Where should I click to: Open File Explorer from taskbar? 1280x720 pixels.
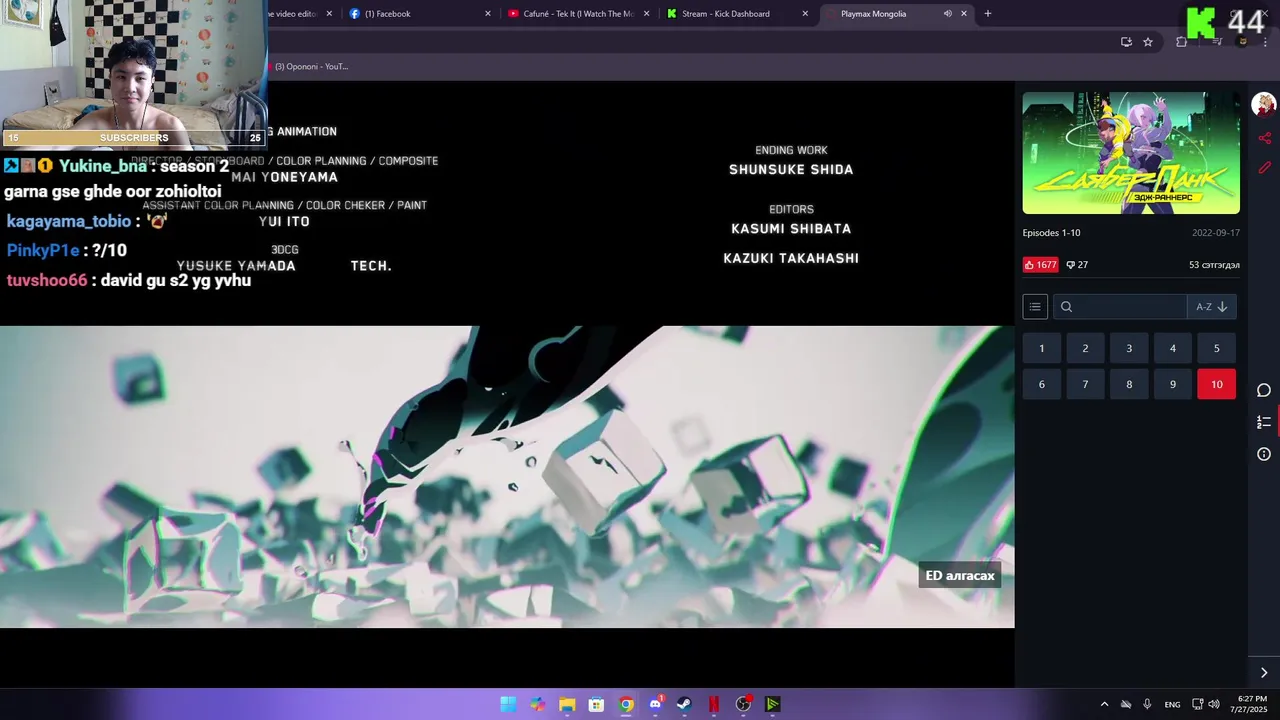click(x=567, y=704)
